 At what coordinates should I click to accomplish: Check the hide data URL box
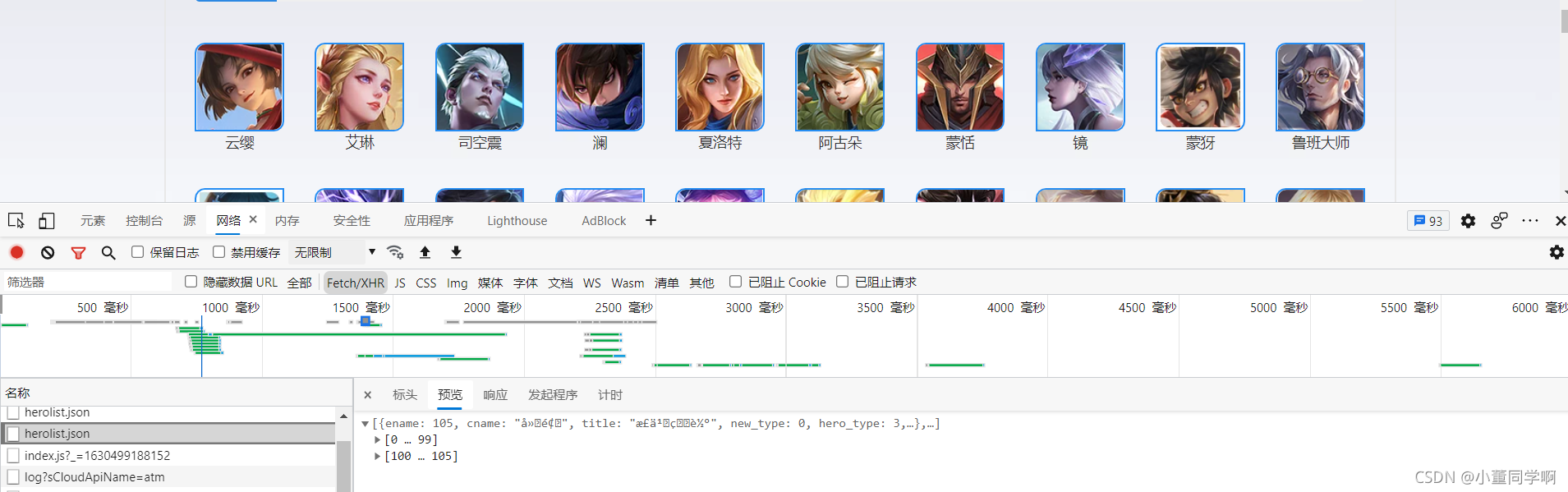click(191, 282)
